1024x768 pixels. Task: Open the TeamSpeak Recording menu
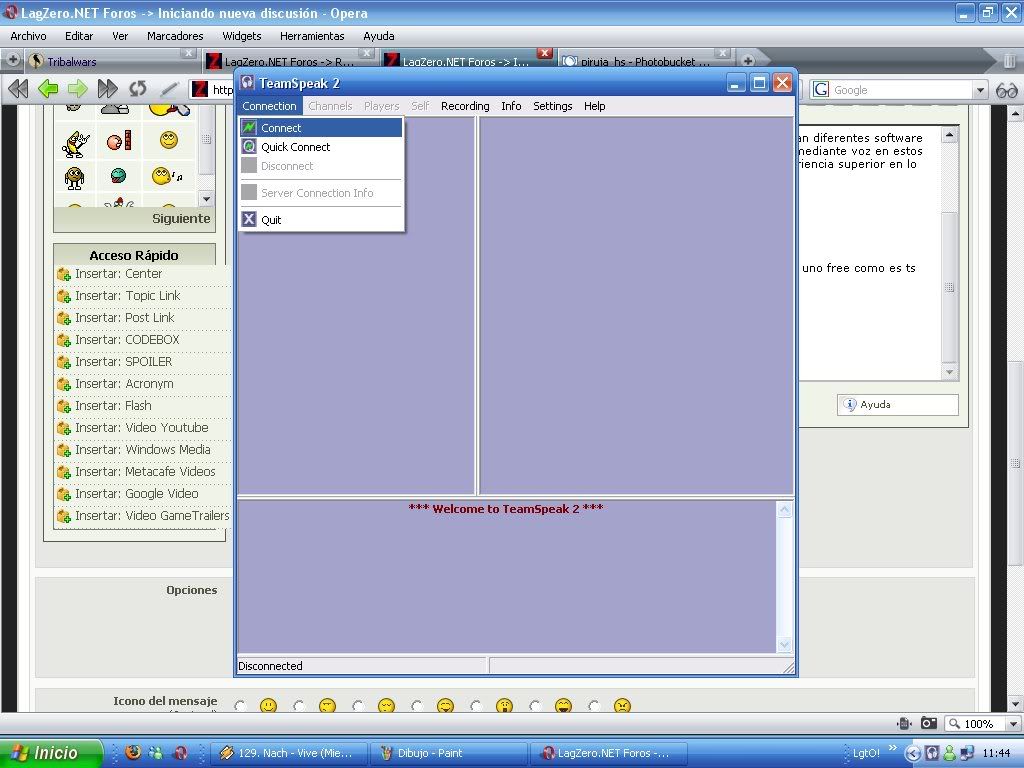click(x=465, y=106)
